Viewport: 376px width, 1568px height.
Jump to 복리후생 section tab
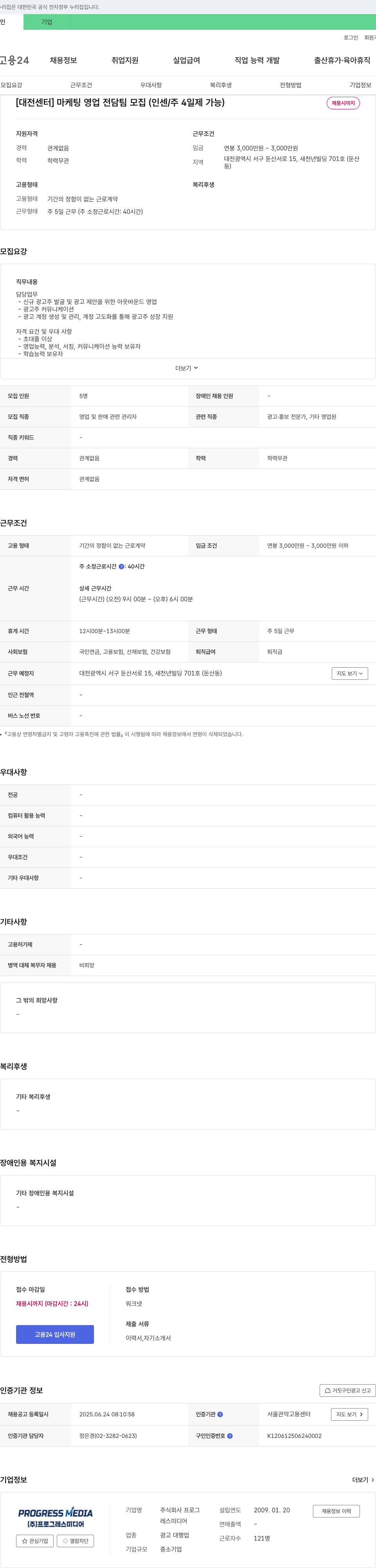221,85
